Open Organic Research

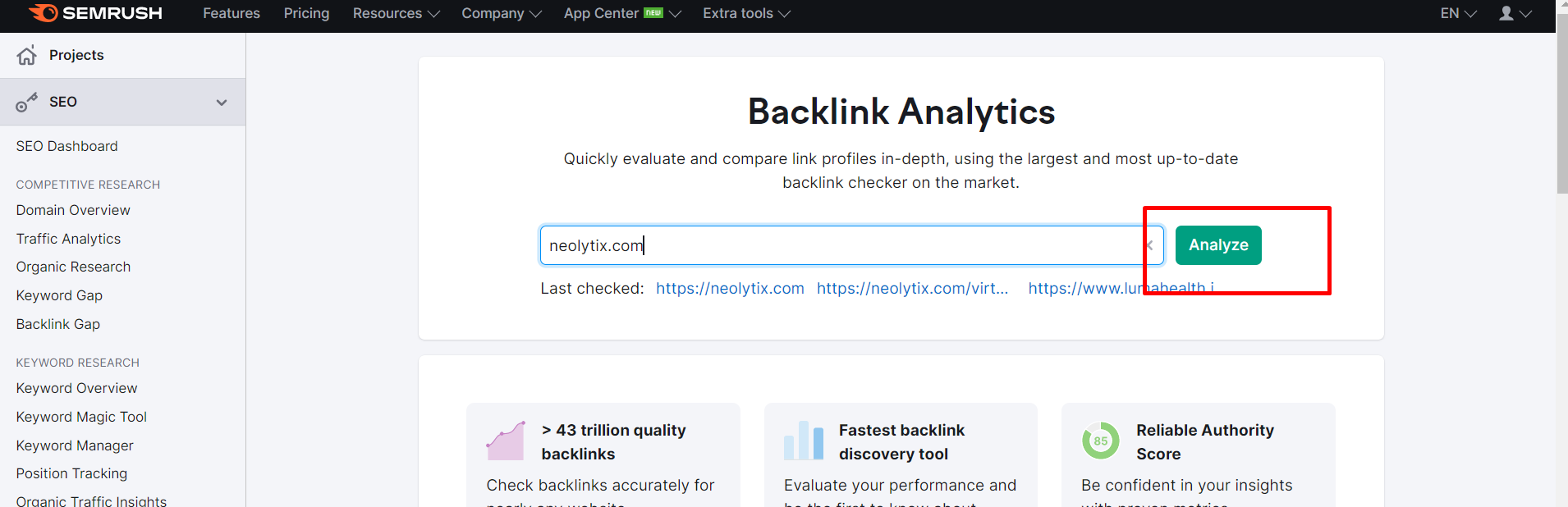tap(73, 267)
